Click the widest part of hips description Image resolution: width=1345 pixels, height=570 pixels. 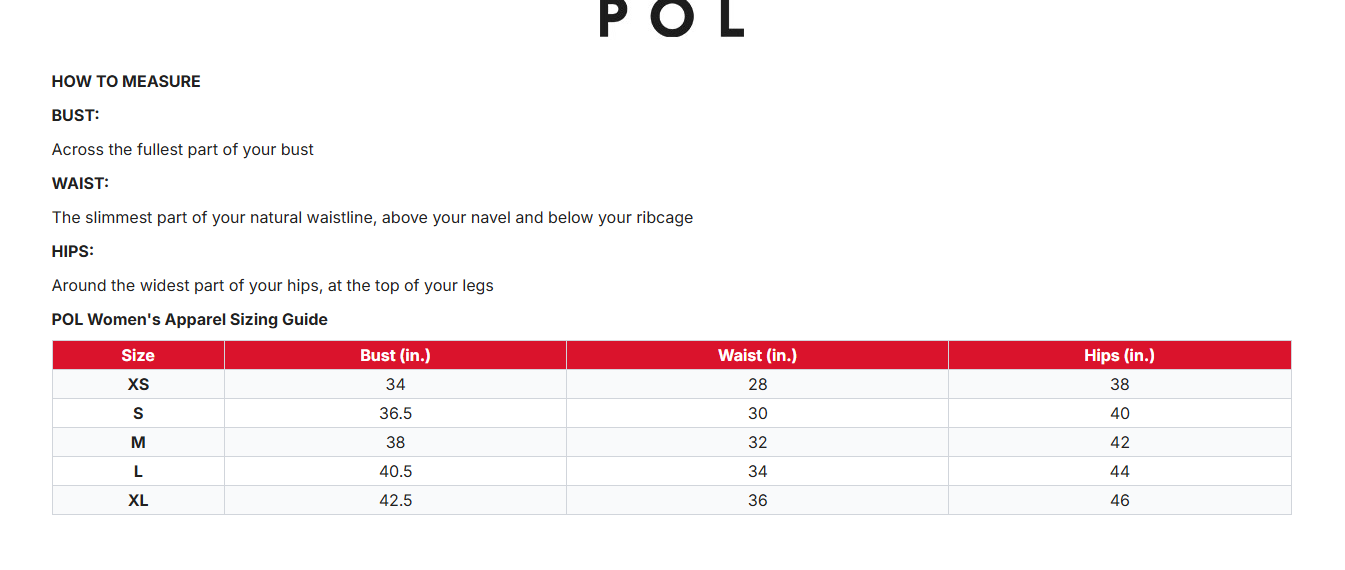272,286
